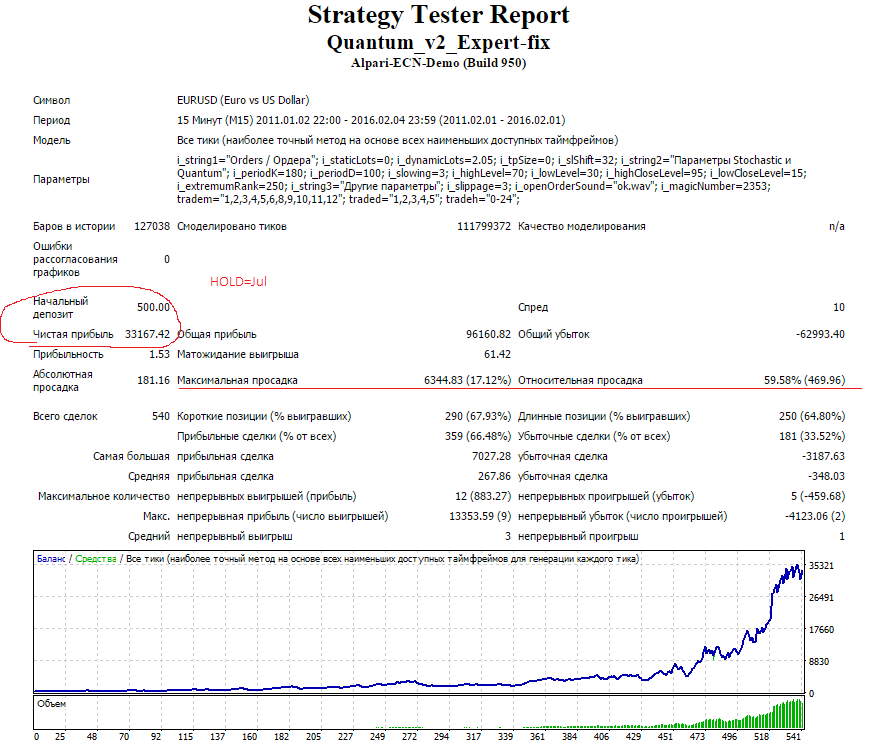
Task: Click the chart x-axis tick '541'
Action: (x=794, y=737)
